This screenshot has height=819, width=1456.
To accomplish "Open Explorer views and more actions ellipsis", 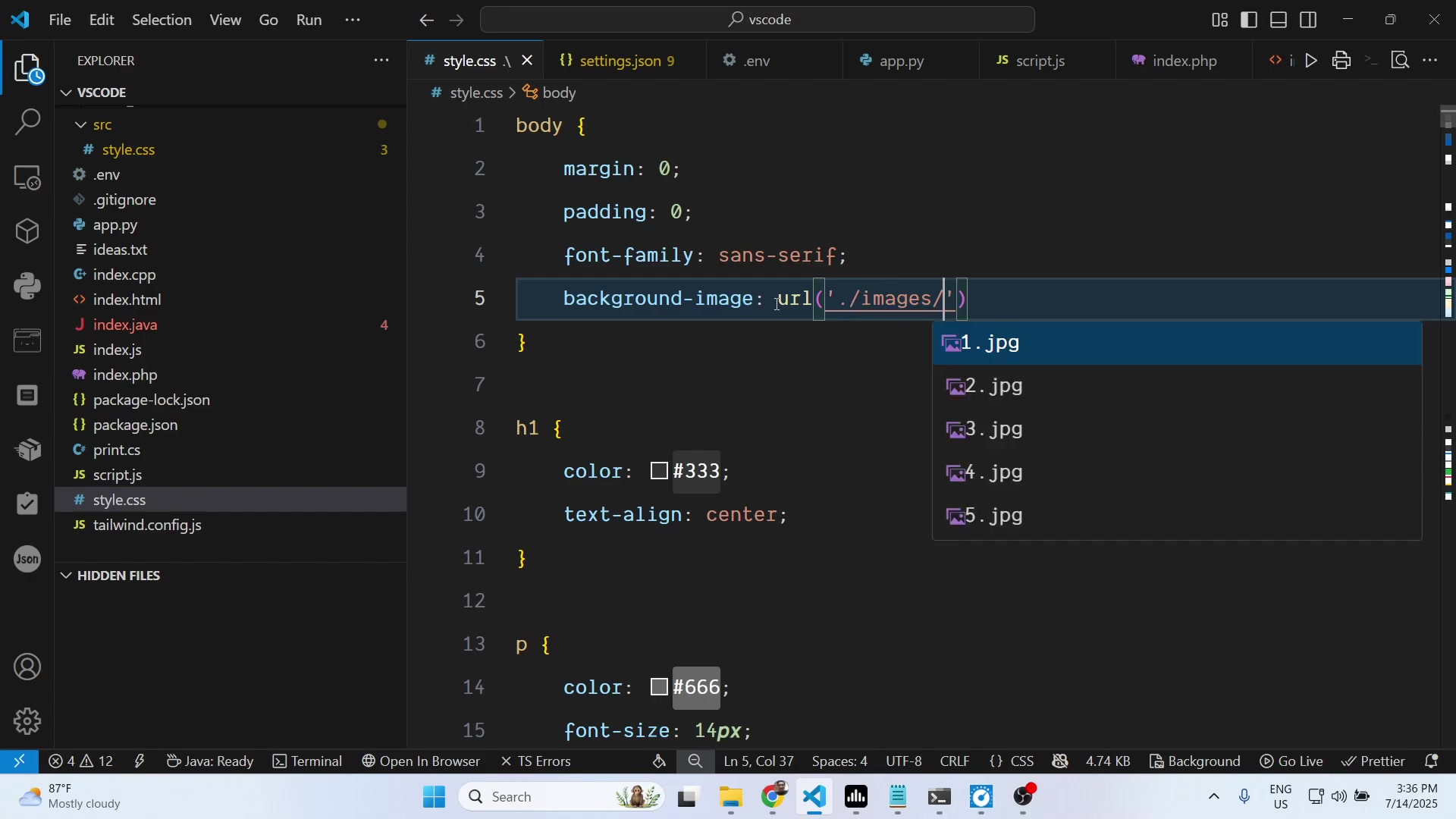I will (x=381, y=61).
